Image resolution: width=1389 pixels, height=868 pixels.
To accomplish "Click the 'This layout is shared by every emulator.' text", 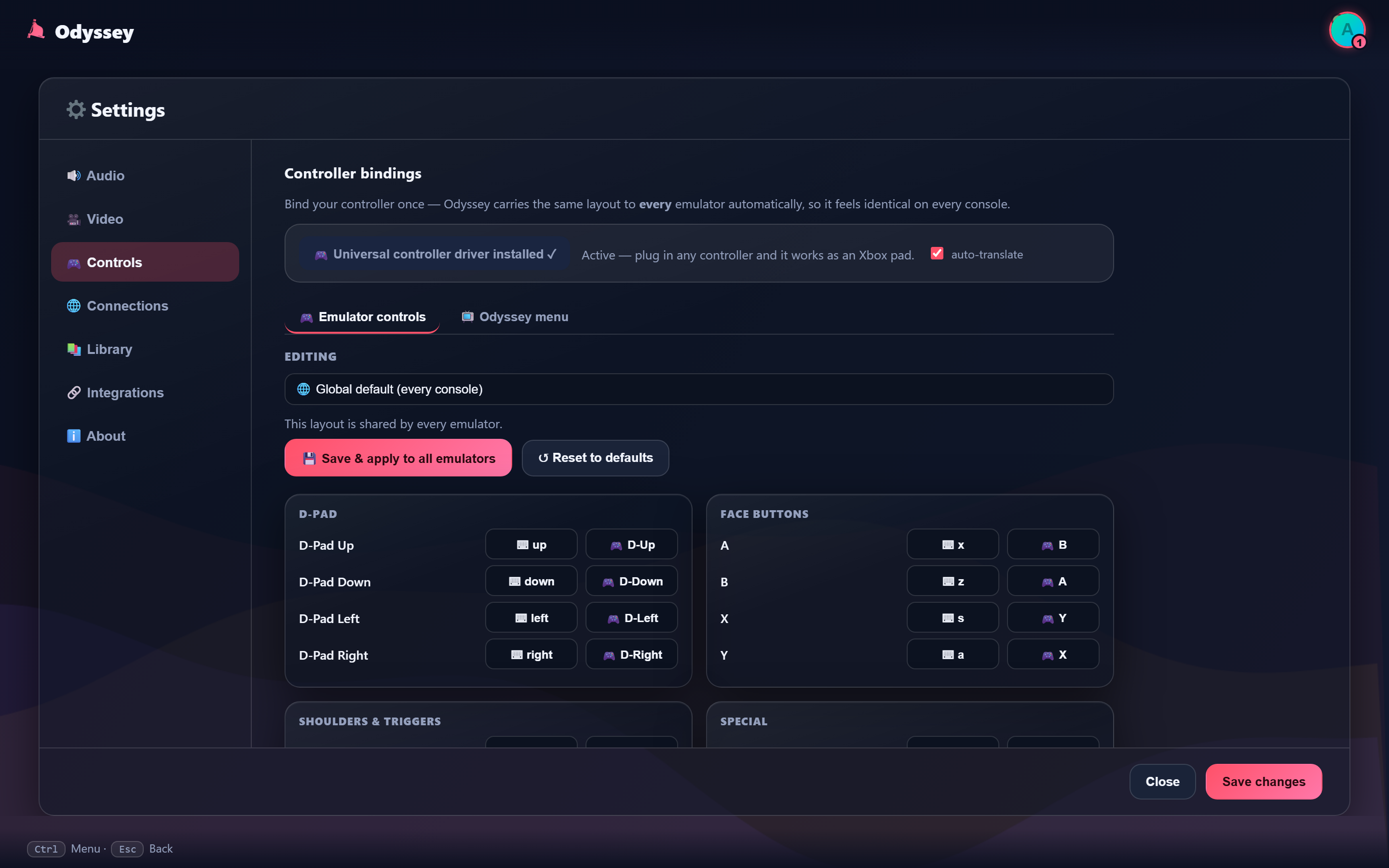I will (x=393, y=424).
